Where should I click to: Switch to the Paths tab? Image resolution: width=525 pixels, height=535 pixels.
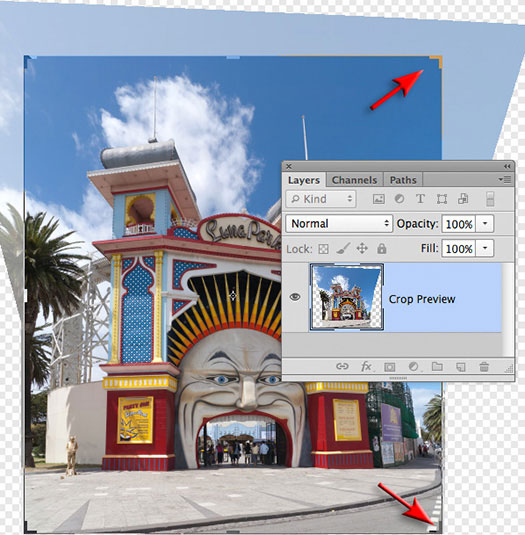click(x=403, y=180)
